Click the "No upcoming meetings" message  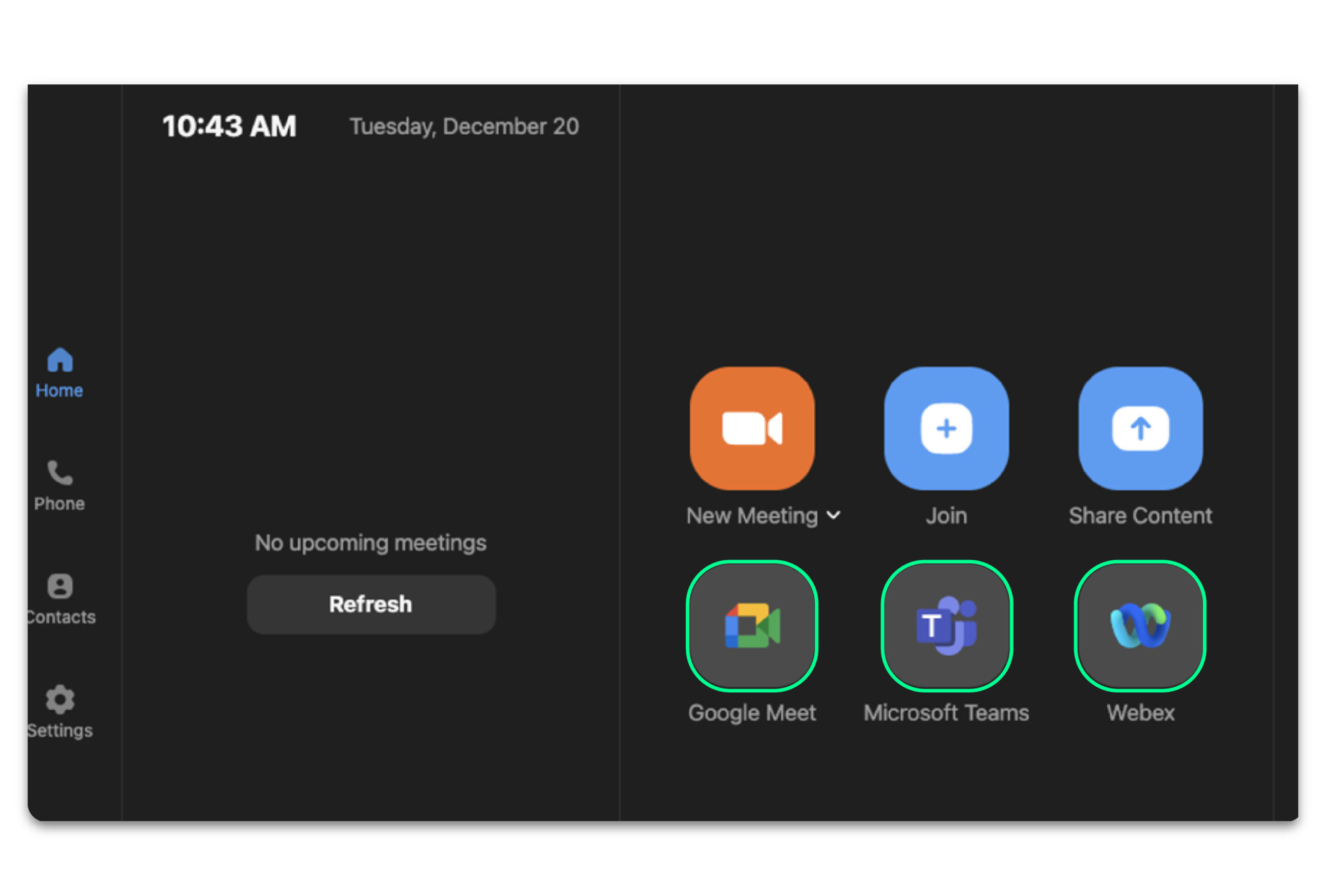370,543
